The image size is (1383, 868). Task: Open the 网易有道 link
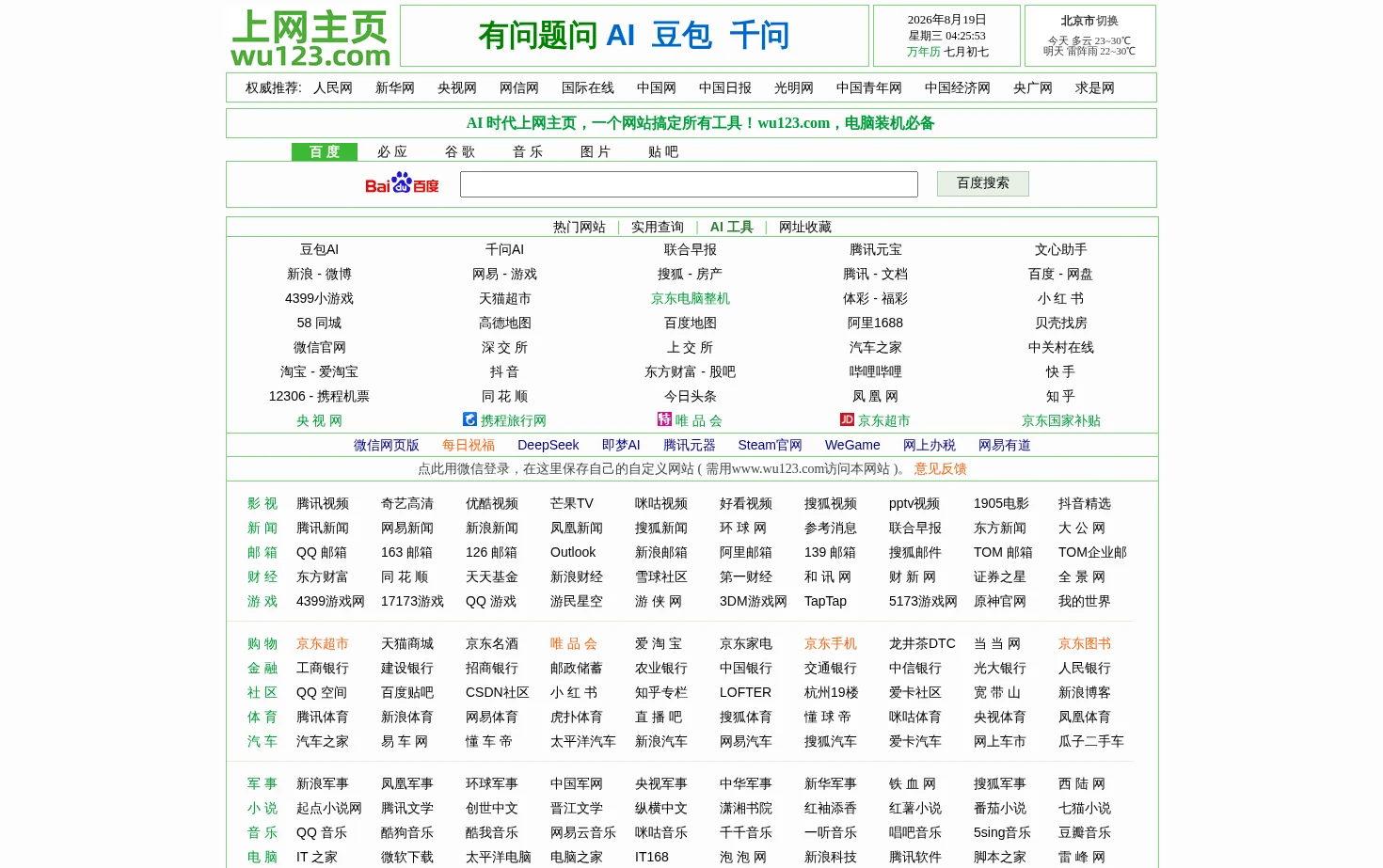[1005, 446]
